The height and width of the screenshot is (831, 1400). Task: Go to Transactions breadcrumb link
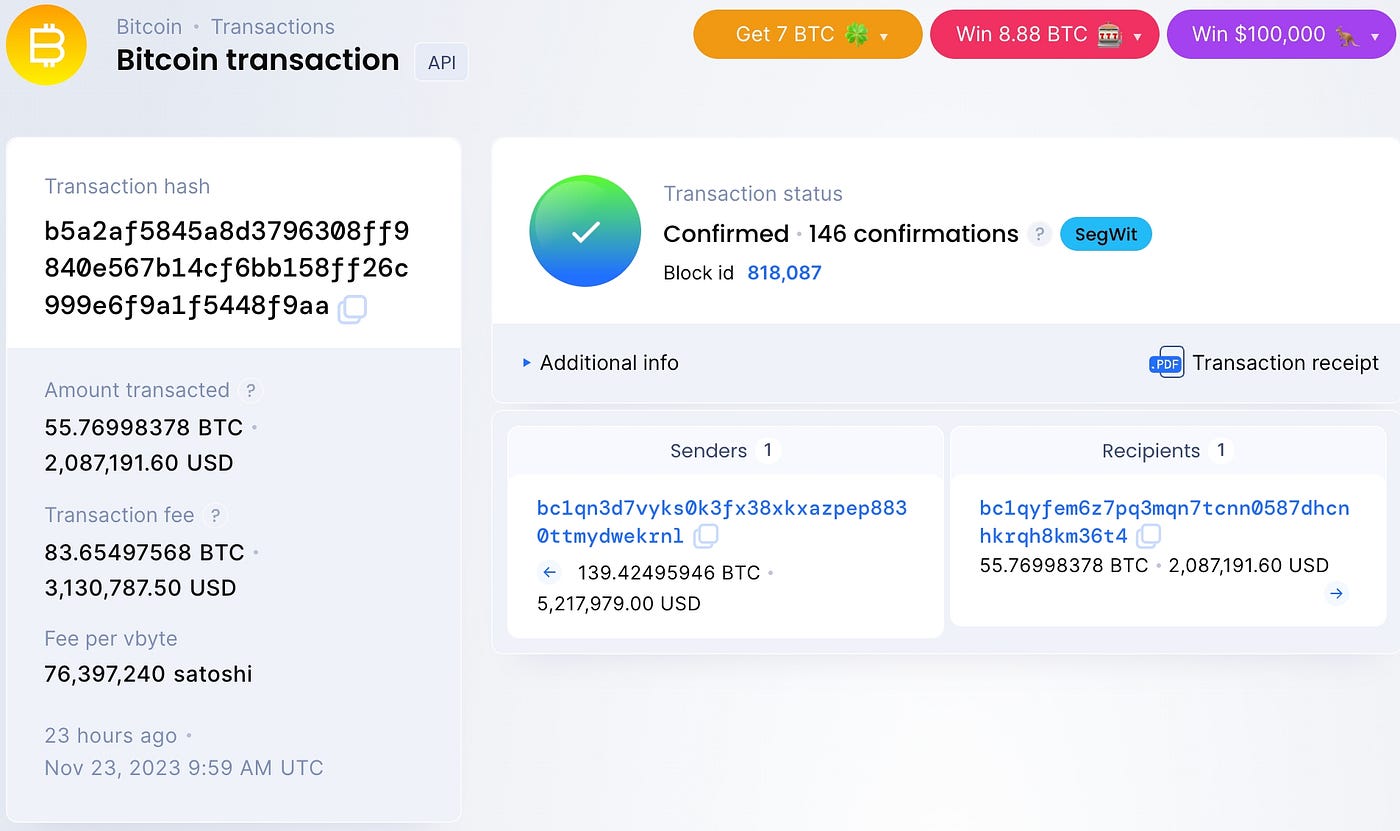(x=273, y=27)
